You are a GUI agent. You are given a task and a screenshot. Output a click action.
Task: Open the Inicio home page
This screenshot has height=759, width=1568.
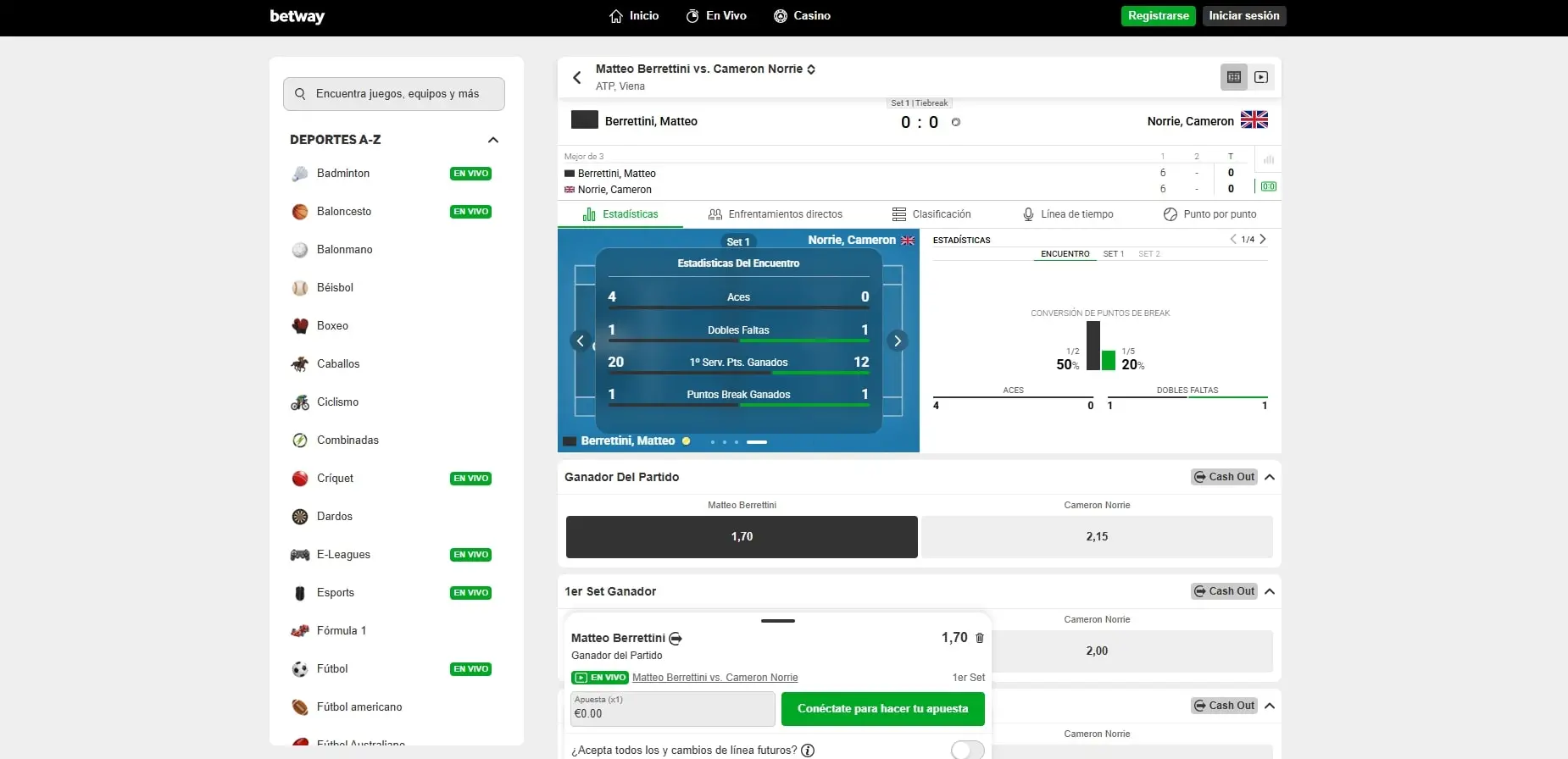pos(634,16)
